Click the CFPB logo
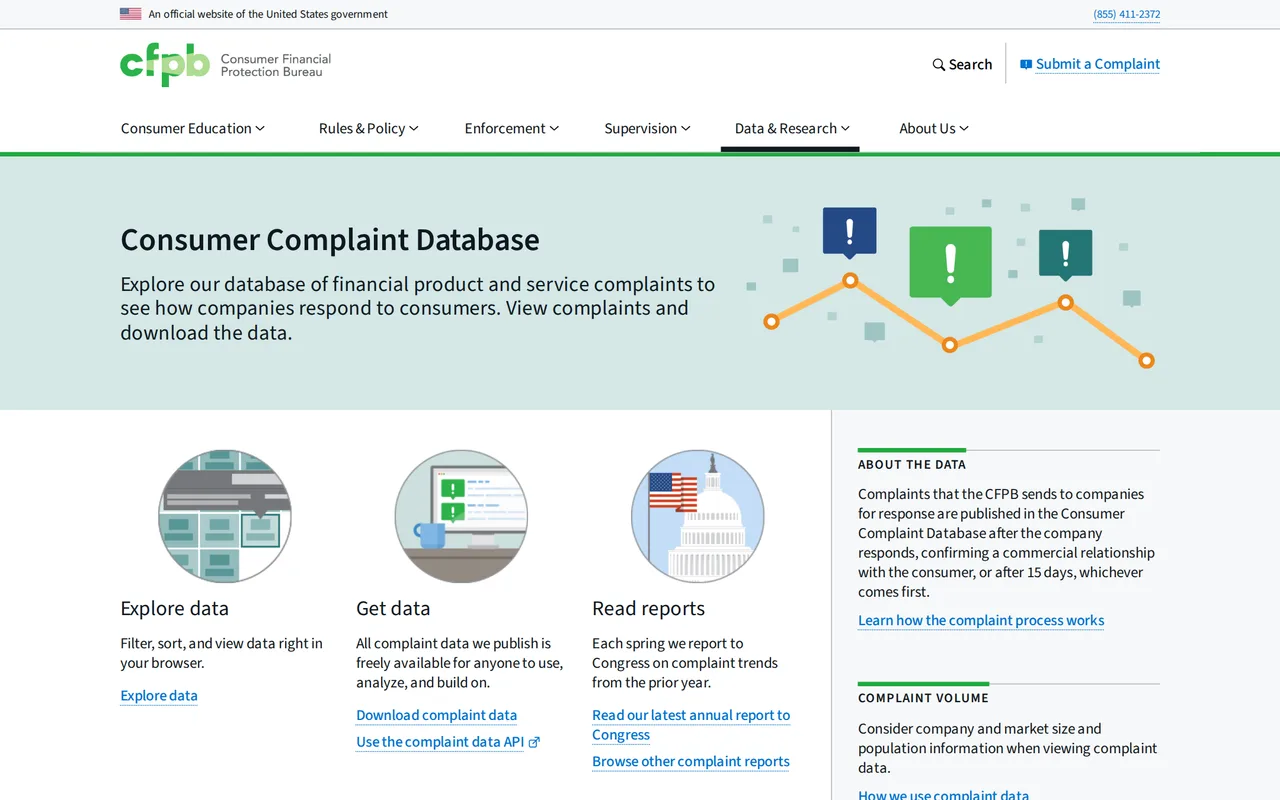 pyautogui.click(x=225, y=65)
